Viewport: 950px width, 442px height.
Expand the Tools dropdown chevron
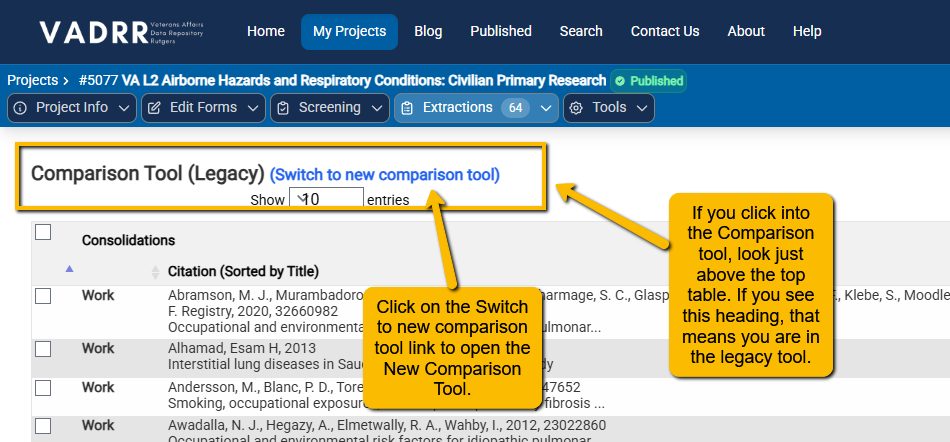click(x=642, y=108)
